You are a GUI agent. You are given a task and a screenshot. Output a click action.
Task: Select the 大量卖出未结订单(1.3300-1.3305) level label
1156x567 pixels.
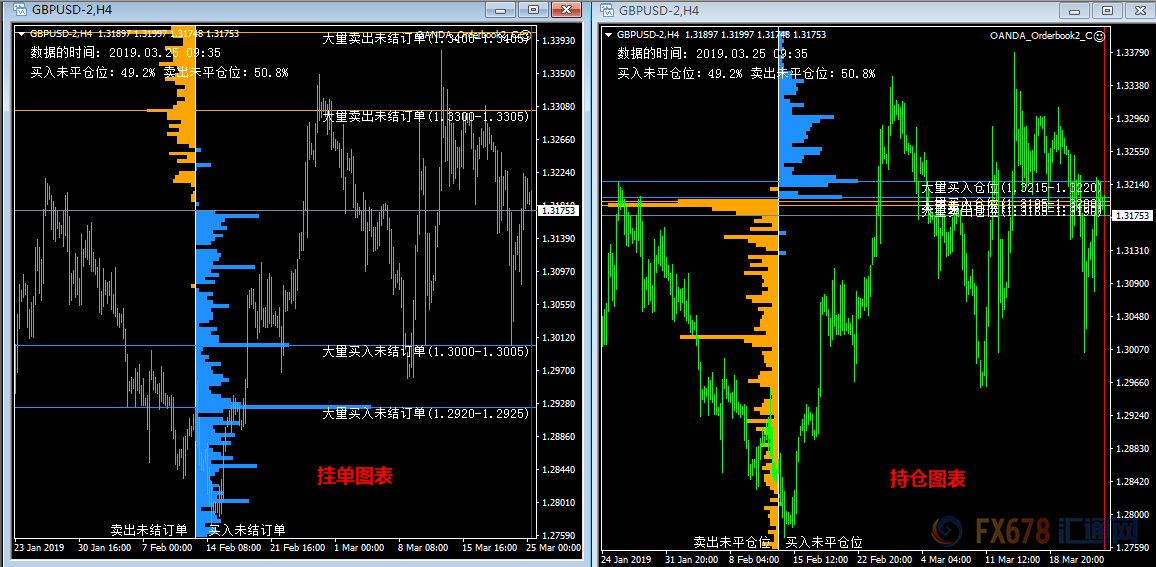tap(425, 117)
